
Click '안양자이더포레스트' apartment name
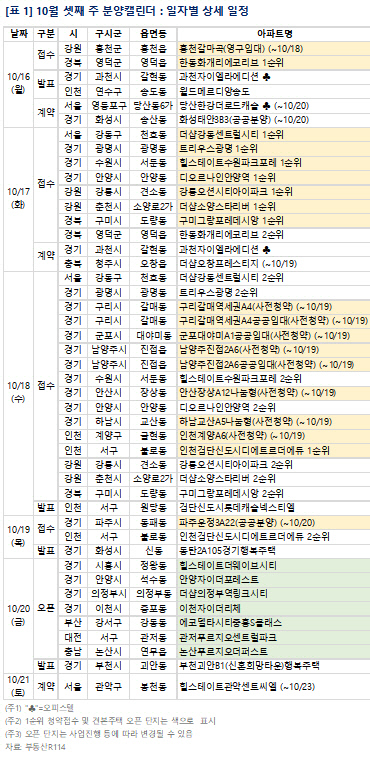pos(219,579)
